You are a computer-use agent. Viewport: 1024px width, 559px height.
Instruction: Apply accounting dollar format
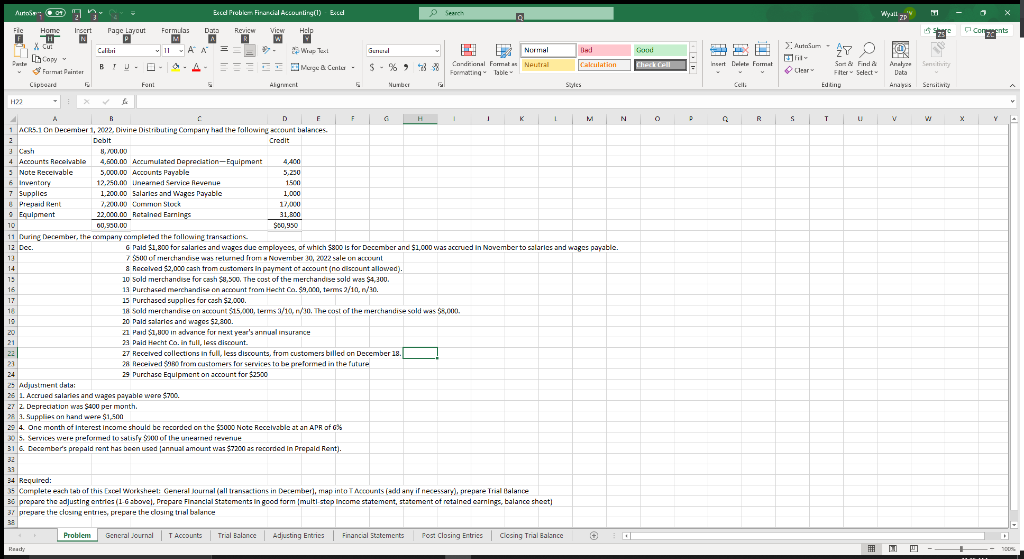pos(372,67)
